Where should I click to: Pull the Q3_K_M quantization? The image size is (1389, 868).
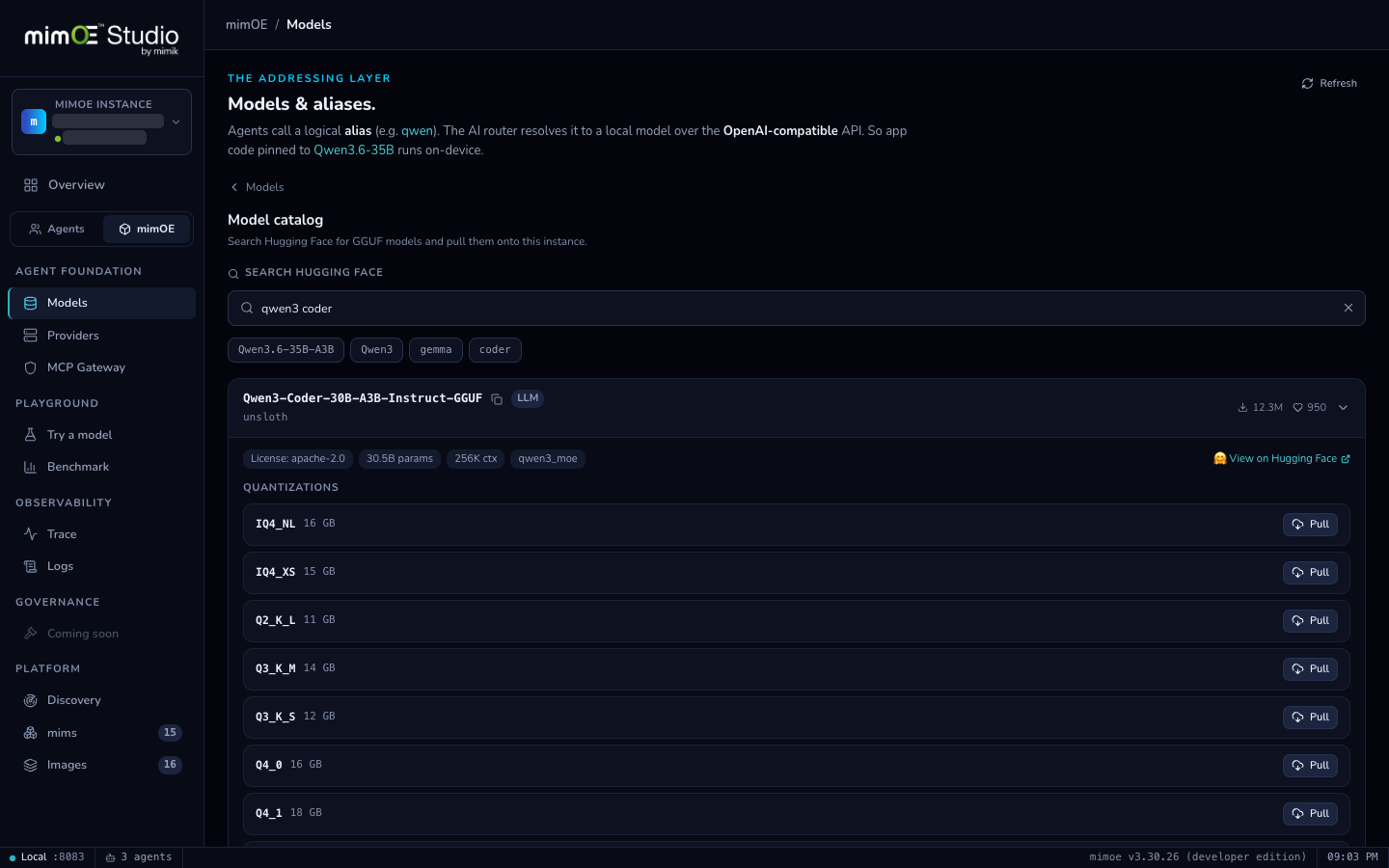[1310, 669]
